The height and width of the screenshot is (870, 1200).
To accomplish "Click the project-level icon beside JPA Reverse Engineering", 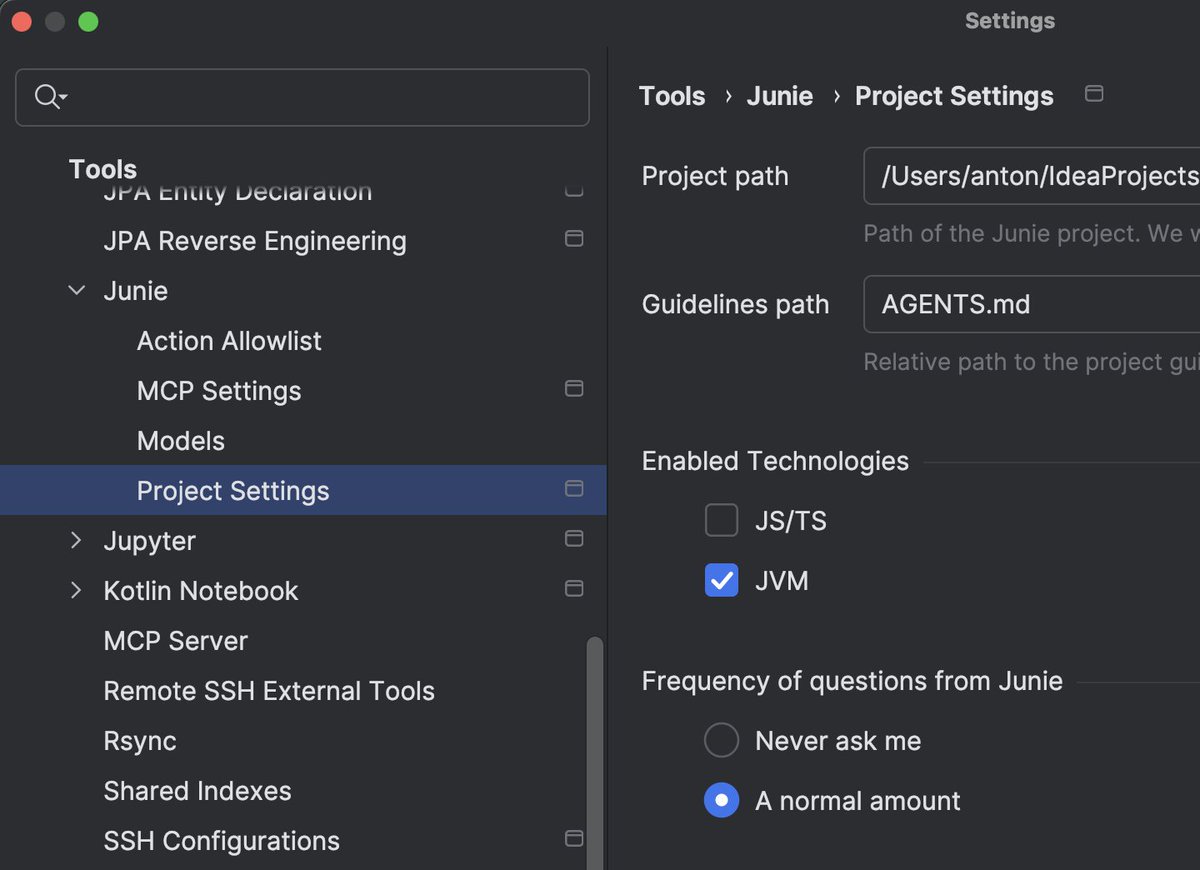I will point(574,239).
